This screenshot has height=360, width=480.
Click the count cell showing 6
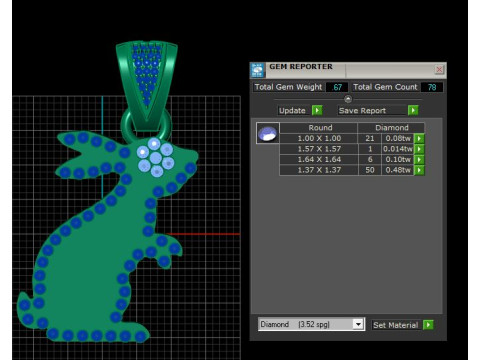pyautogui.click(x=370, y=160)
